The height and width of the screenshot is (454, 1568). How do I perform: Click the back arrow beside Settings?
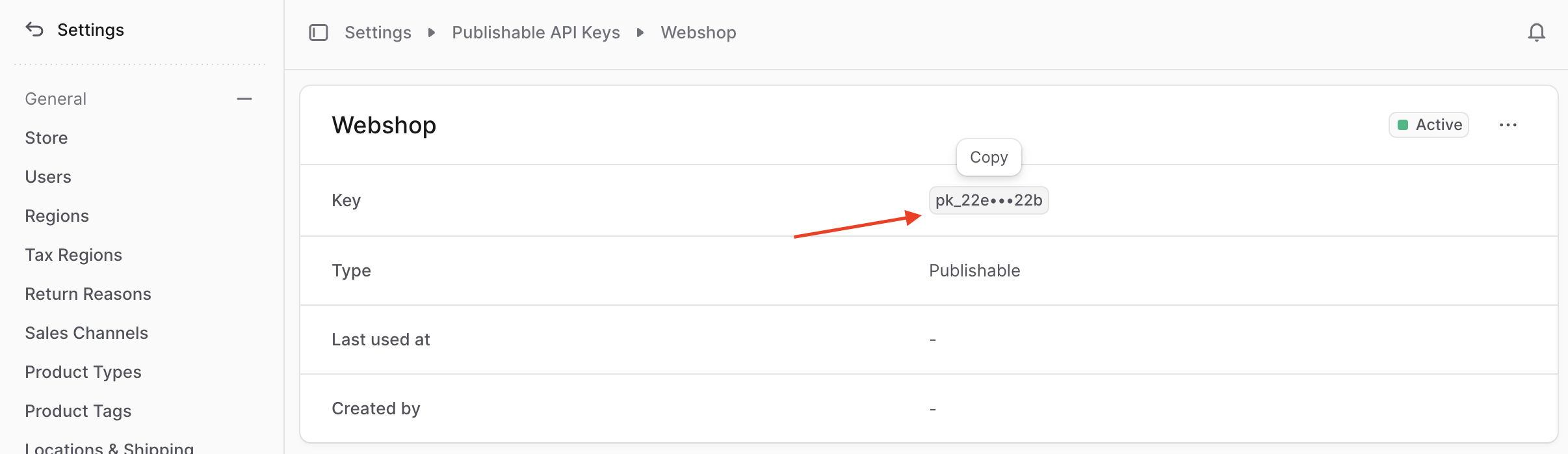[x=34, y=29]
